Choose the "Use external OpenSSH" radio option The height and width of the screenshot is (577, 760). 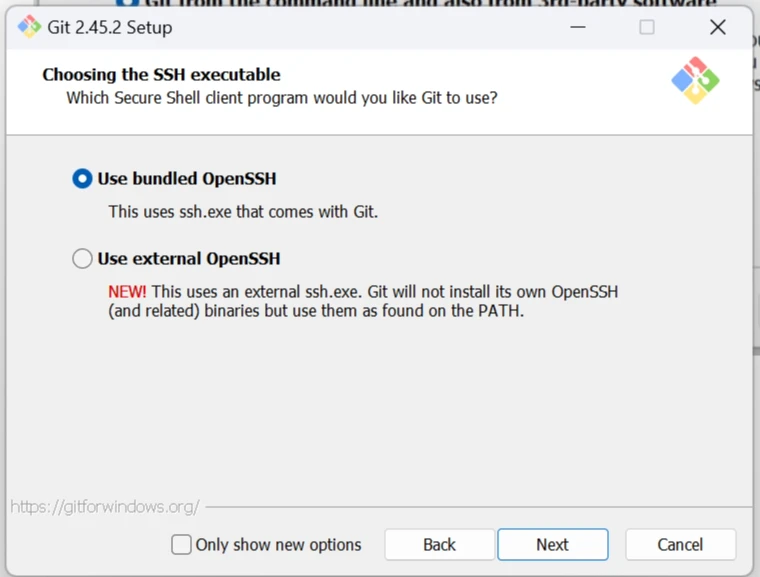pos(82,259)
